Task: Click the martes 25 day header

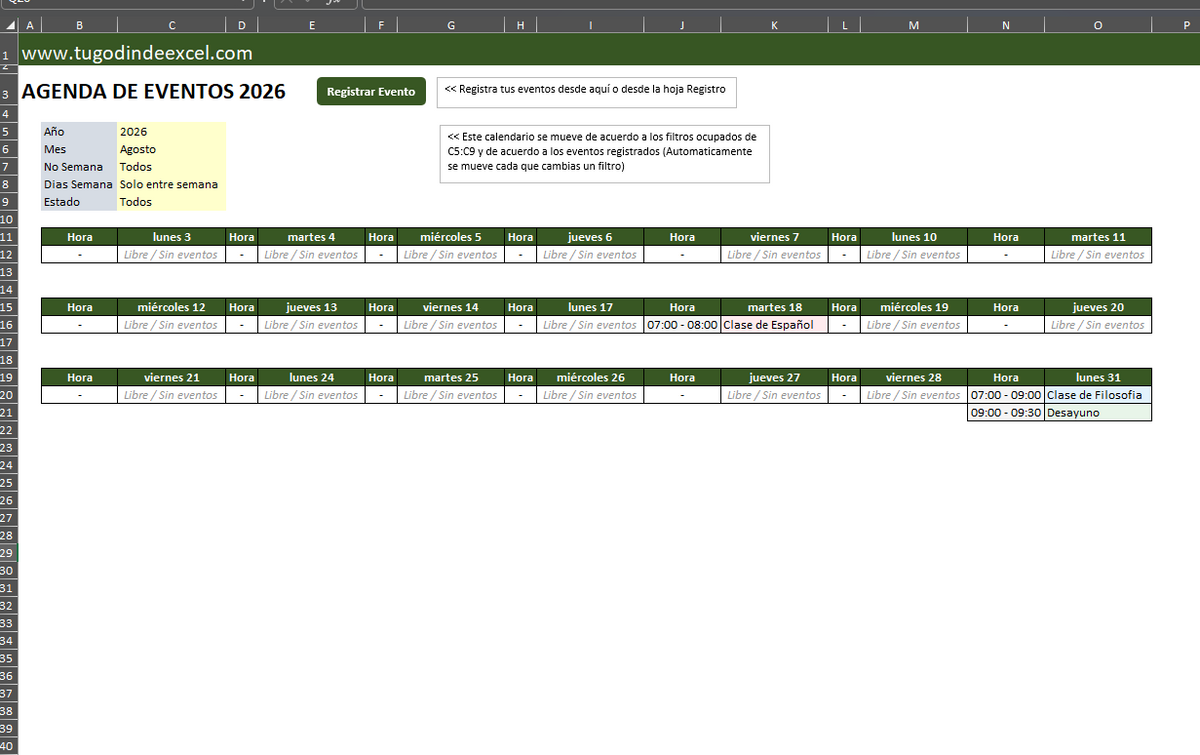Action: 451,377
